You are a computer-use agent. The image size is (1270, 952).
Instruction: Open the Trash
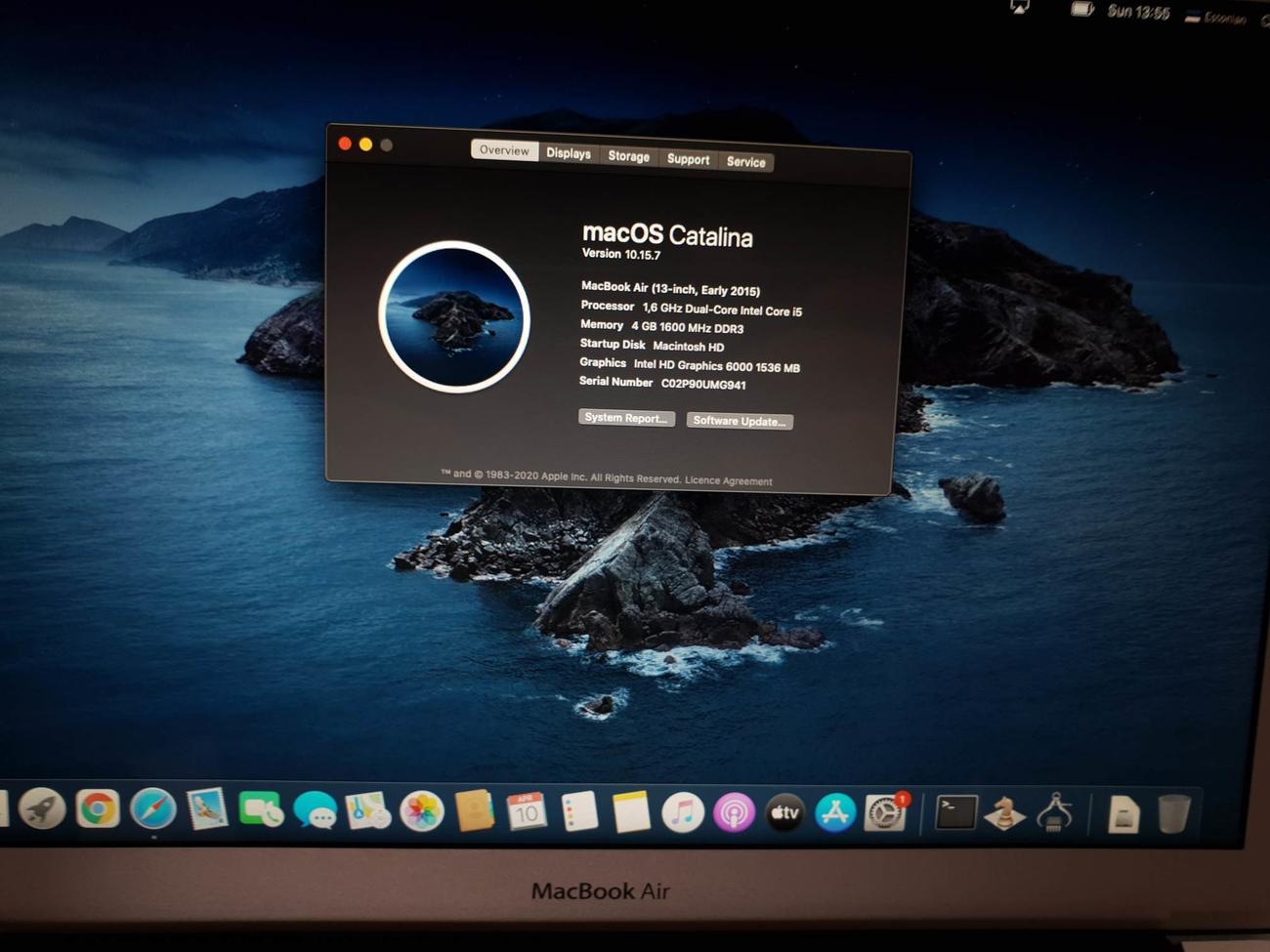pyautogui.click(x=1173, y=814)
